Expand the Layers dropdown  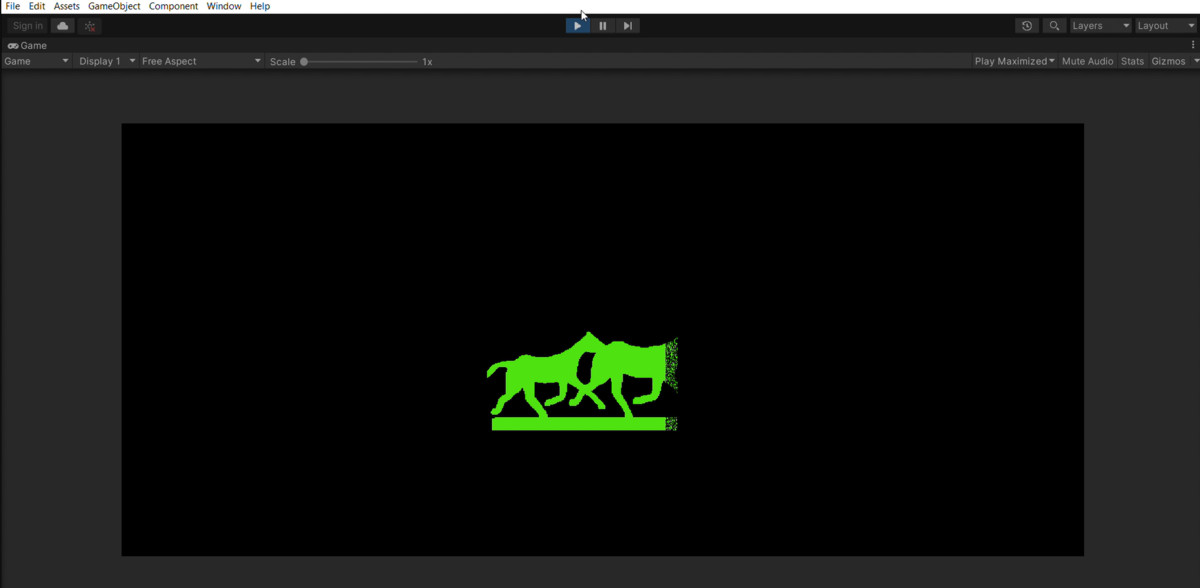click(x=1101, y=26)
